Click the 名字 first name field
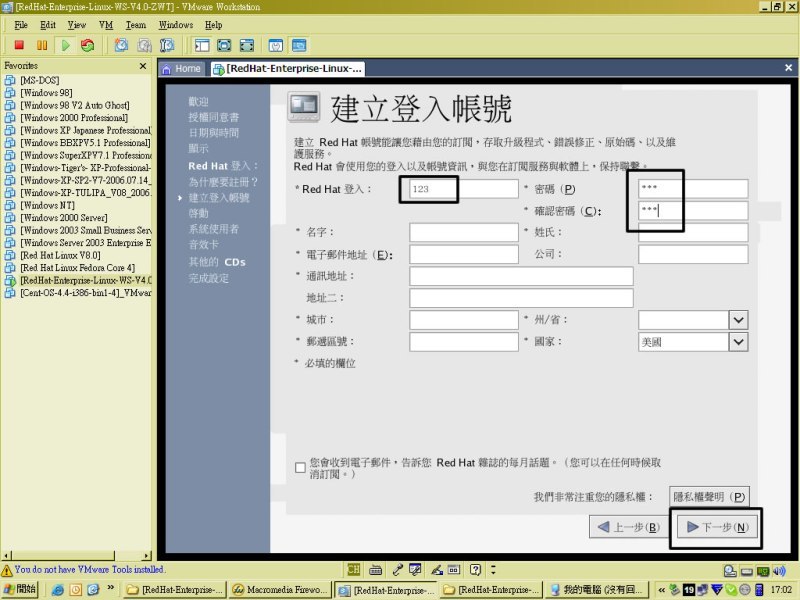 click(463, 232)
